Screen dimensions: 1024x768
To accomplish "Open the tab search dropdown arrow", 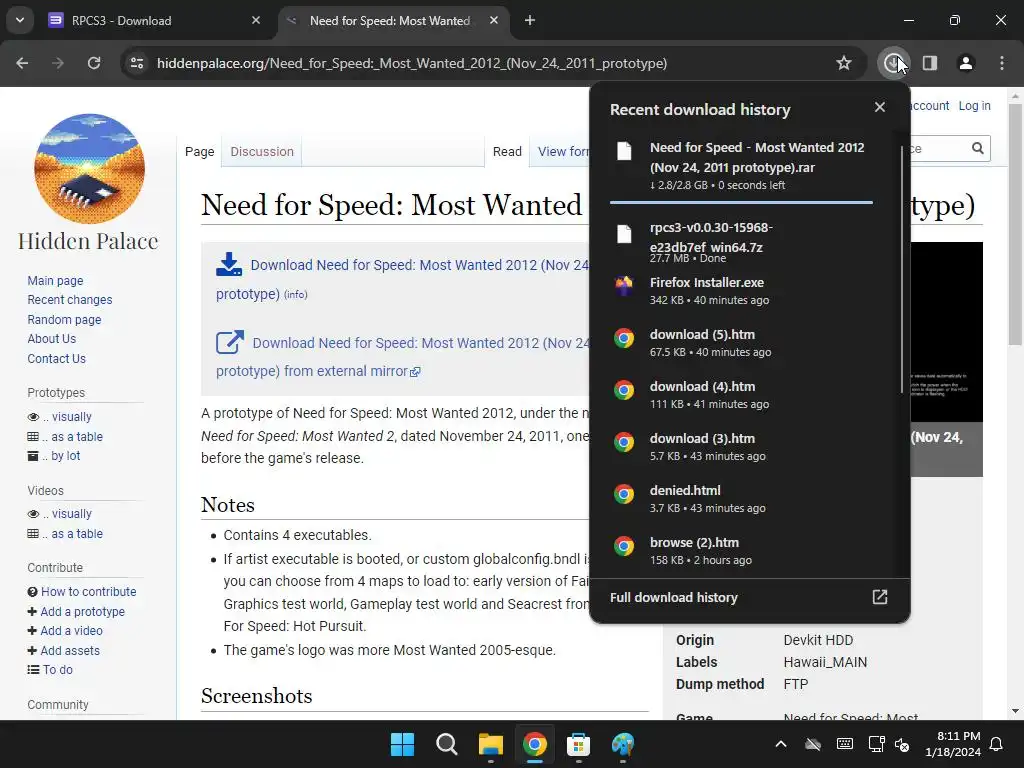I will coord(20,20).
